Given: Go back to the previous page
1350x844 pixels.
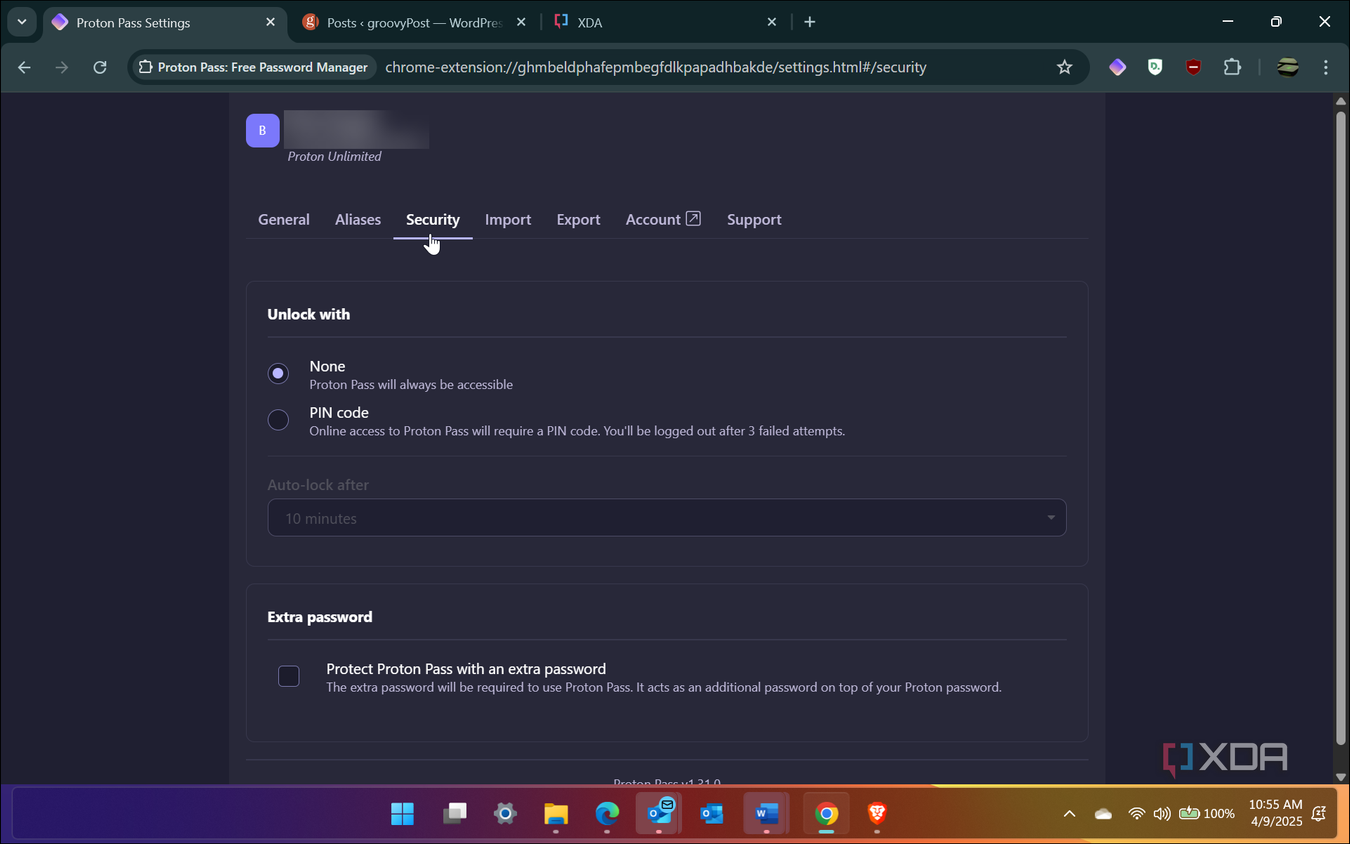Looking at the screenshot, I should tap(25, 67).
